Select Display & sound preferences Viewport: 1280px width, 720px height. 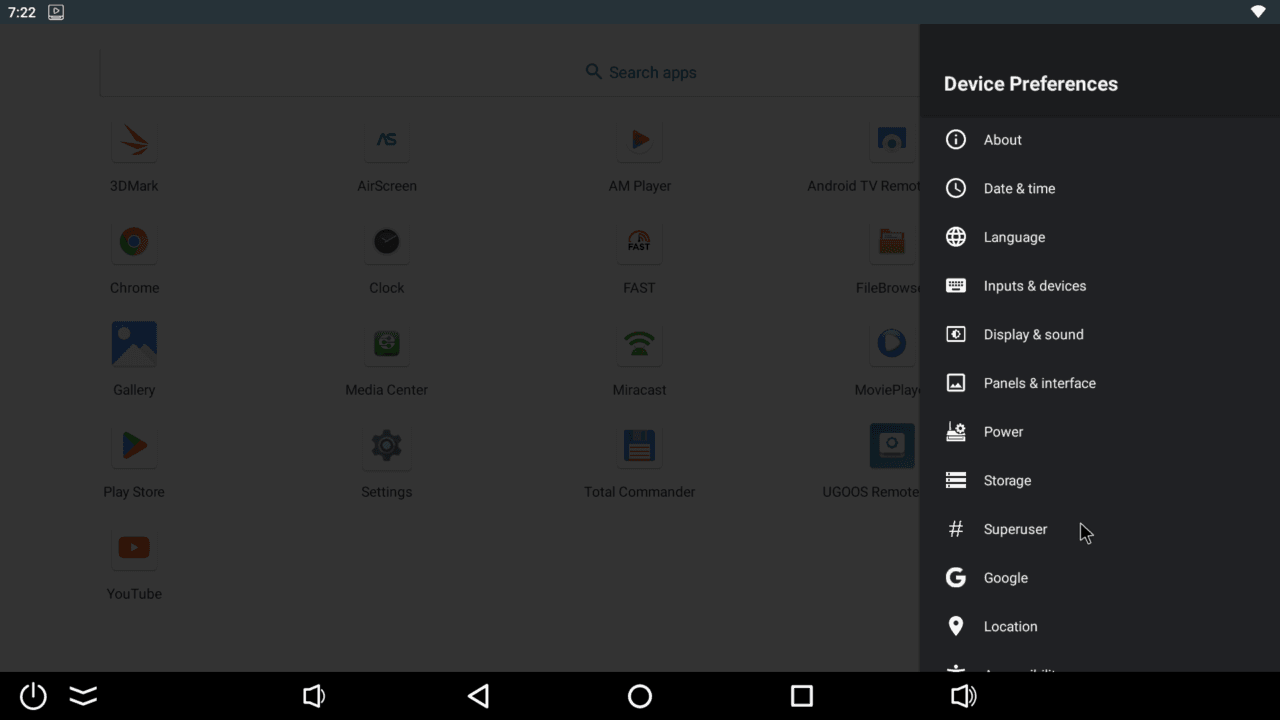pos(1033,335)
